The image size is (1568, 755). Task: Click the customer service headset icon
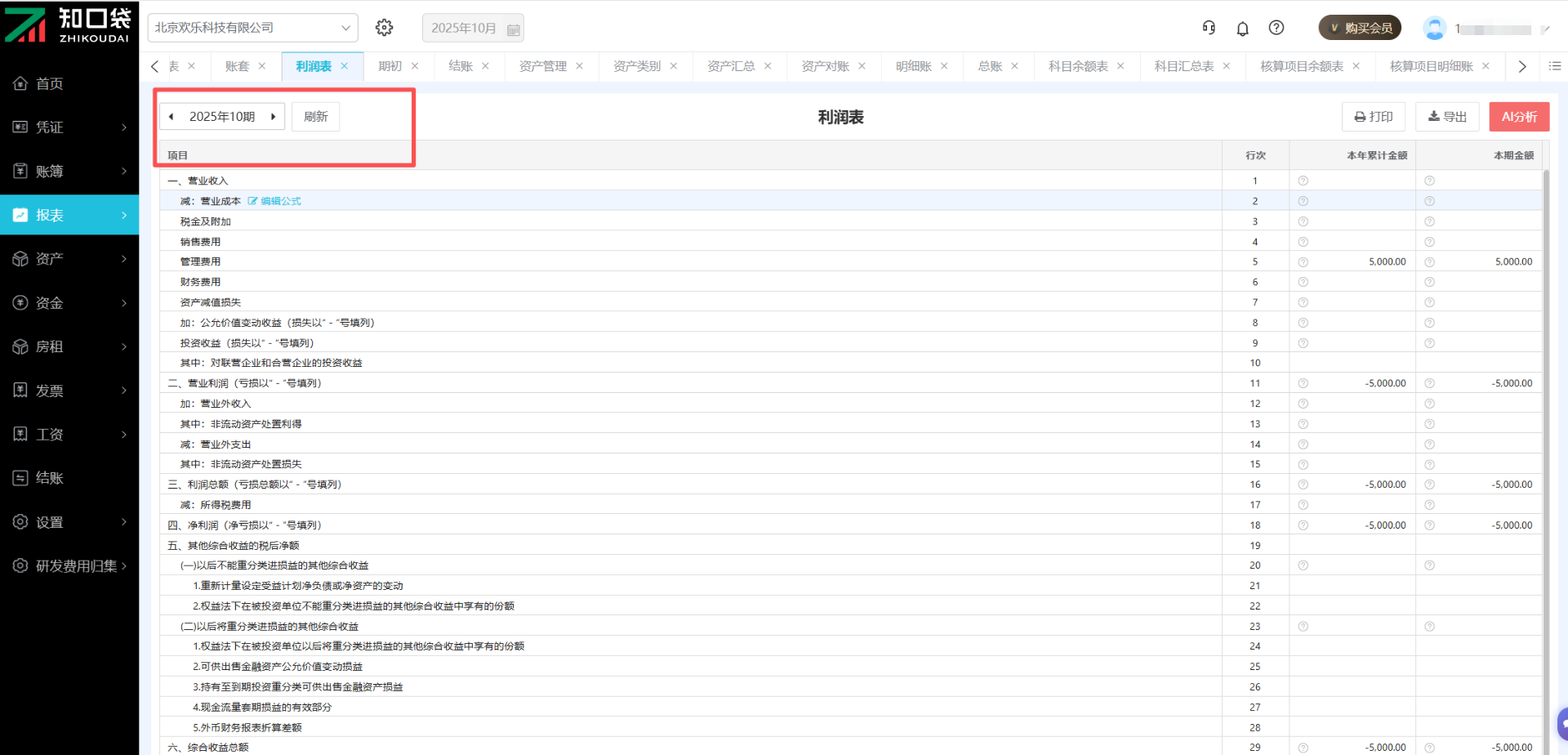tap(1209, 28)
